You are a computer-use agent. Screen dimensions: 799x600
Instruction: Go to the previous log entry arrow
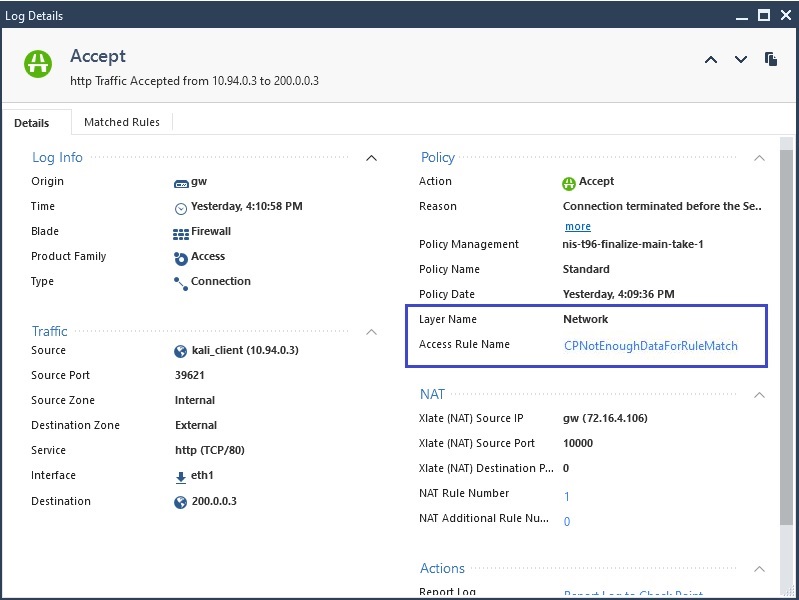point(711,60)
